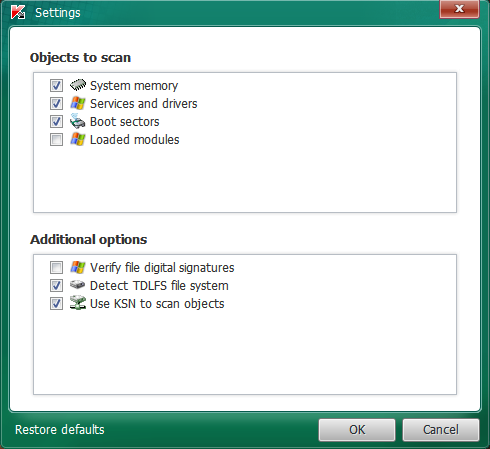Click the Boot sectors drive icon
The image size is (490, 449).
pos(78,121)
